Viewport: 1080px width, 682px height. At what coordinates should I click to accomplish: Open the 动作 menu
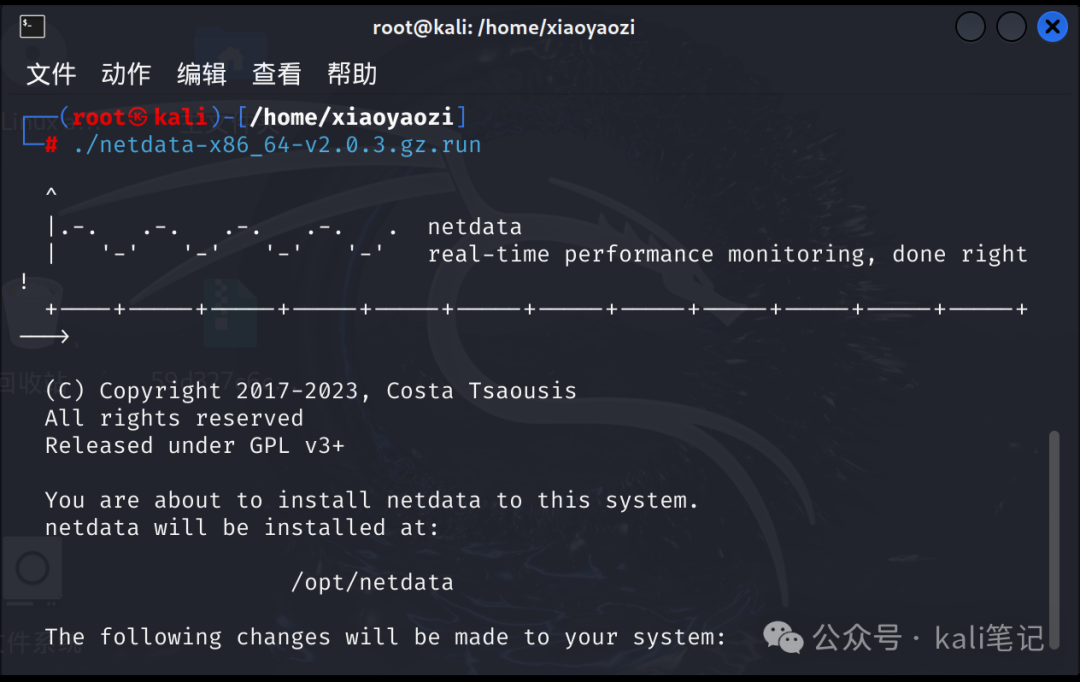(125, 73)
